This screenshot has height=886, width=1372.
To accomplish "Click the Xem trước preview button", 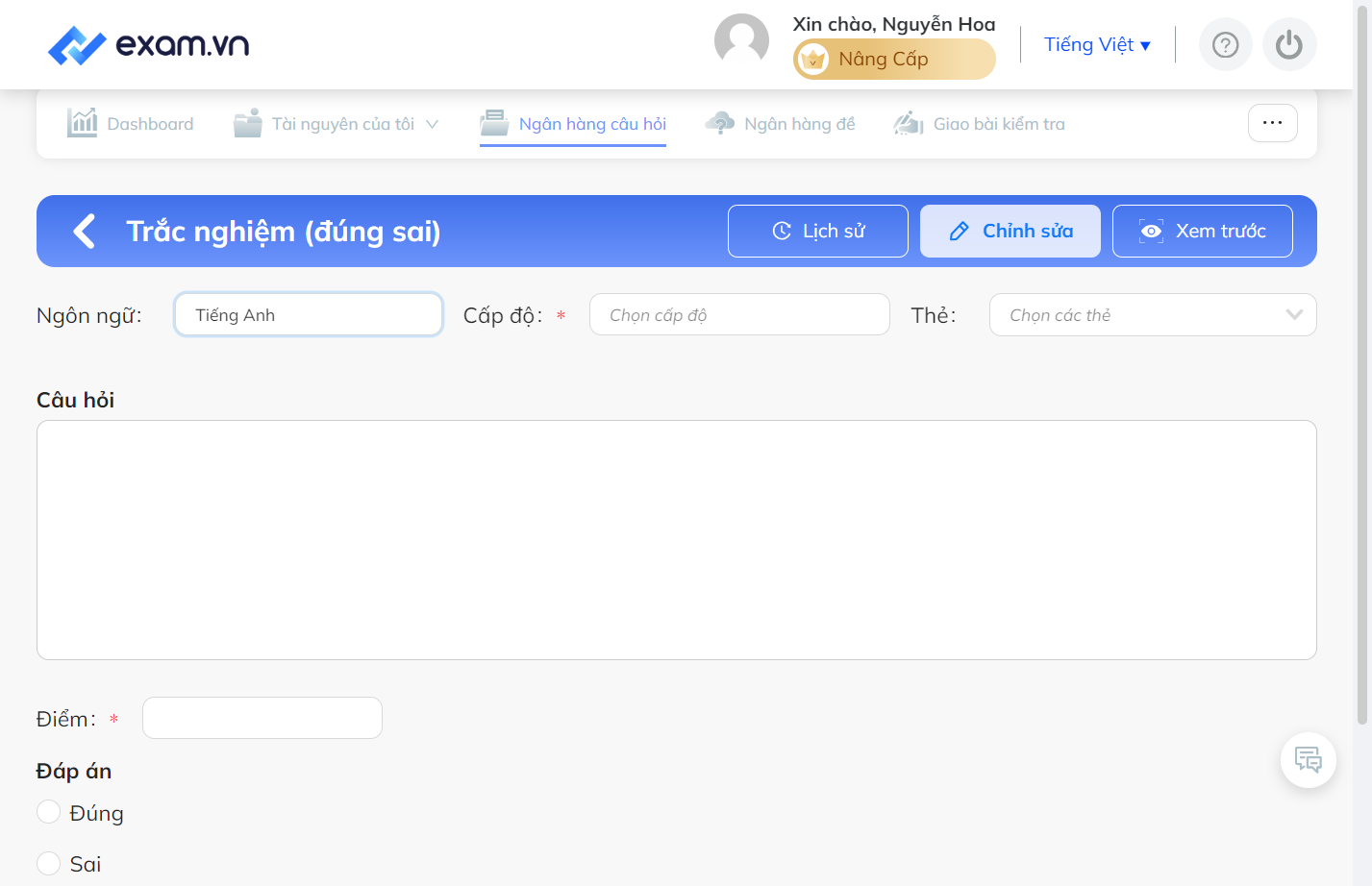I will [1203, 231].
